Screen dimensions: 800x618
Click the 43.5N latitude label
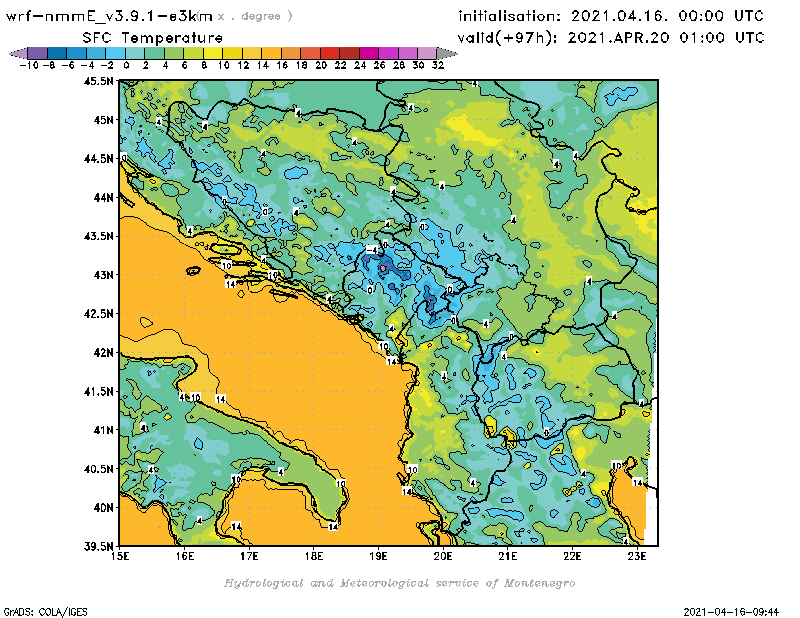click(x=98, y=236)
